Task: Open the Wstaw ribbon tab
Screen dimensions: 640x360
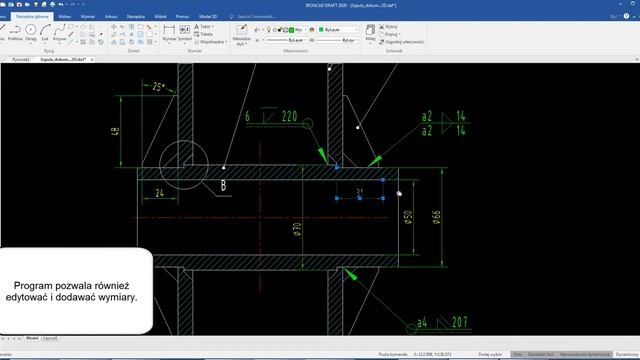Action: (65, 16)
